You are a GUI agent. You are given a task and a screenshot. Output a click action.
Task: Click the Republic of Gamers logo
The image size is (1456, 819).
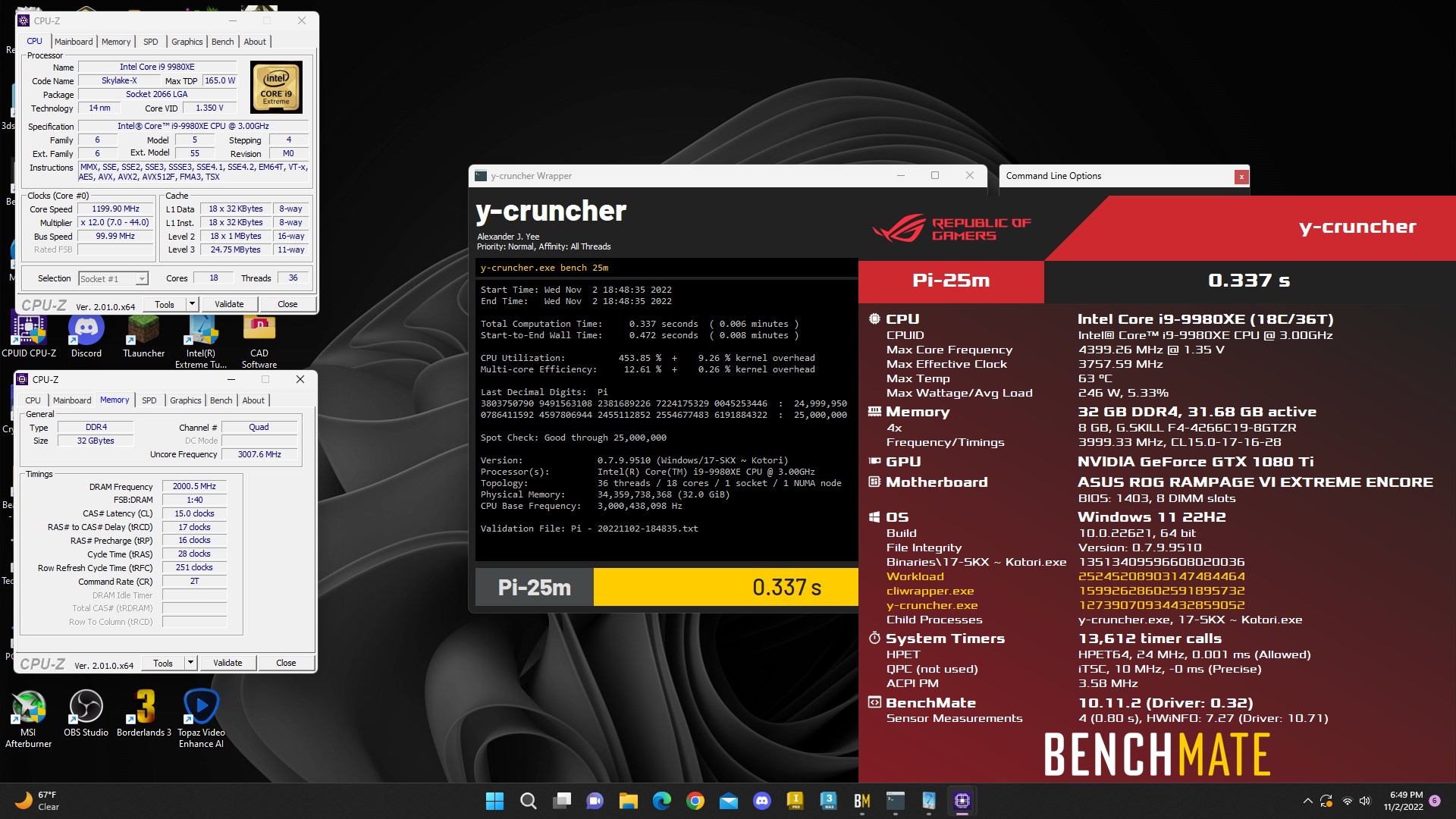(951, 229)
